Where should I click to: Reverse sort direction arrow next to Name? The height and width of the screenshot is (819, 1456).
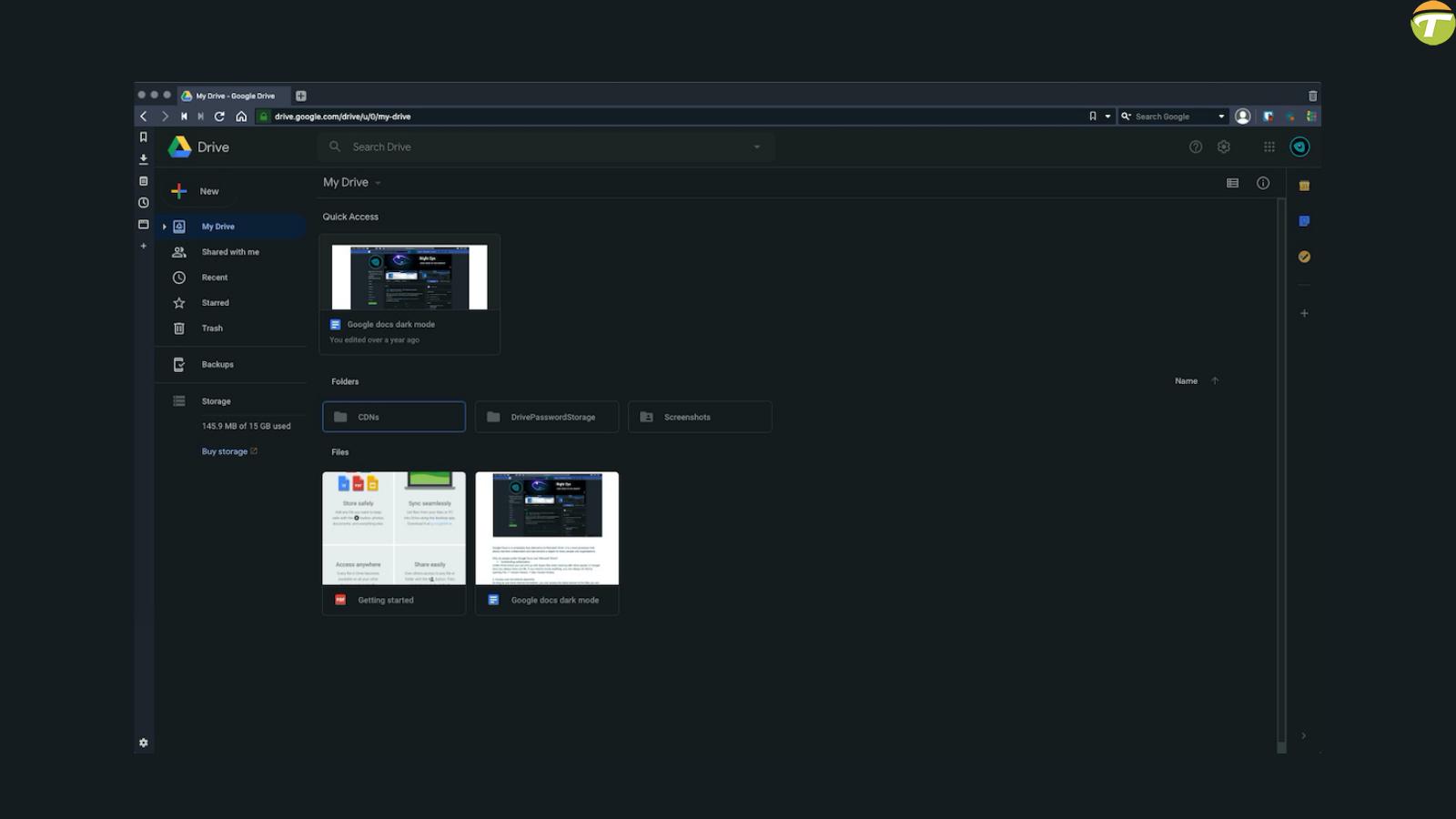tap(1215, 380)
